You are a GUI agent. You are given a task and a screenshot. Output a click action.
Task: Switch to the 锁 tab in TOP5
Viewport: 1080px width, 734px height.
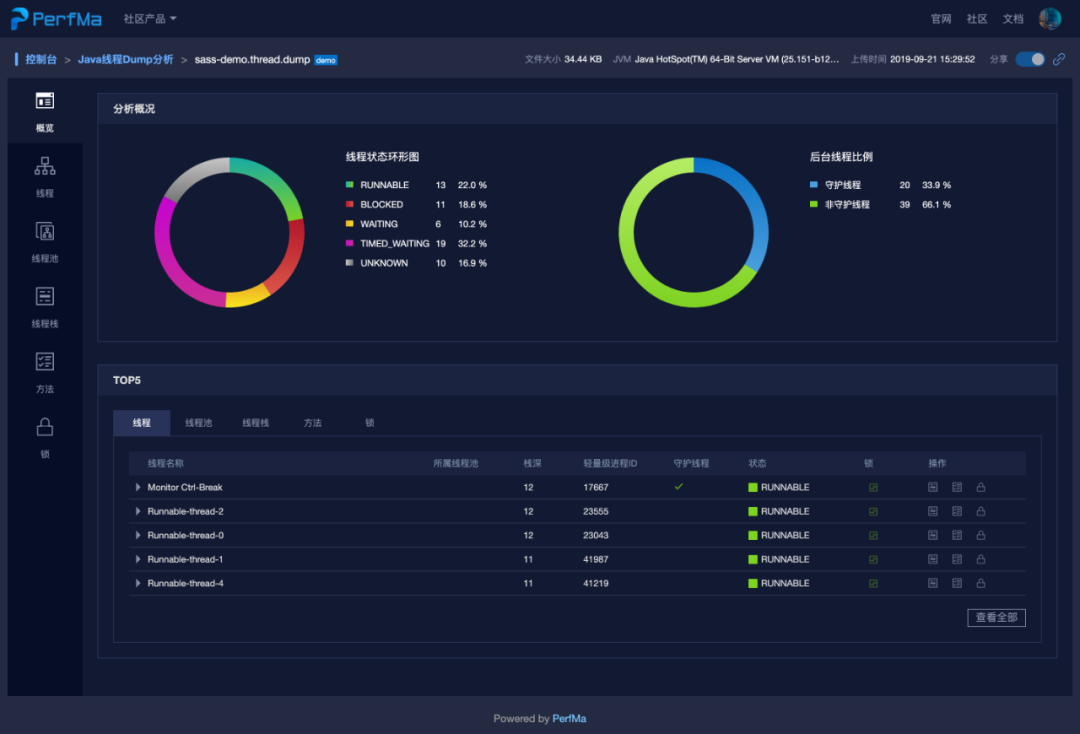[x=370, y=423]
